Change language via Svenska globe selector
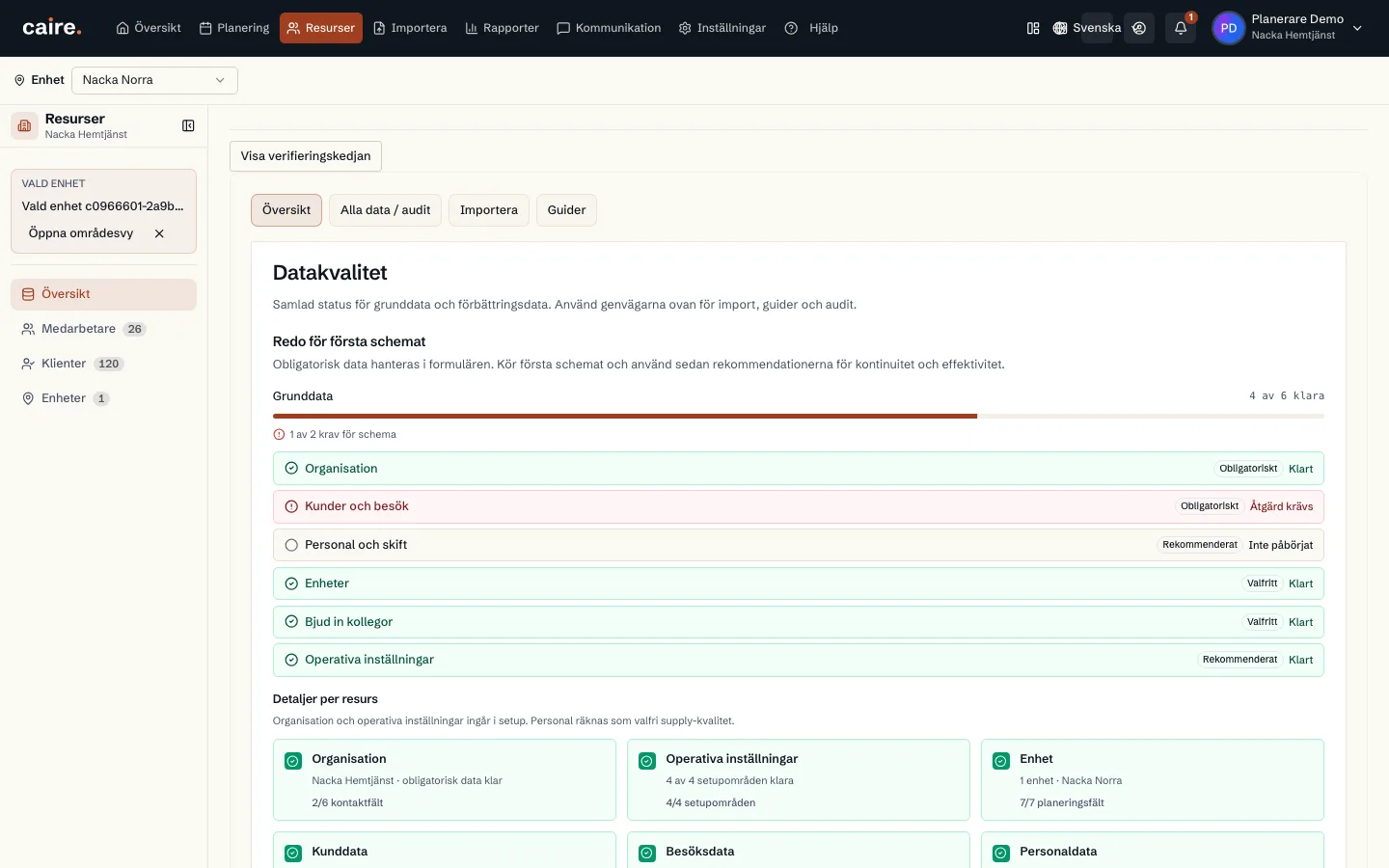 (x=1087, y=28)
